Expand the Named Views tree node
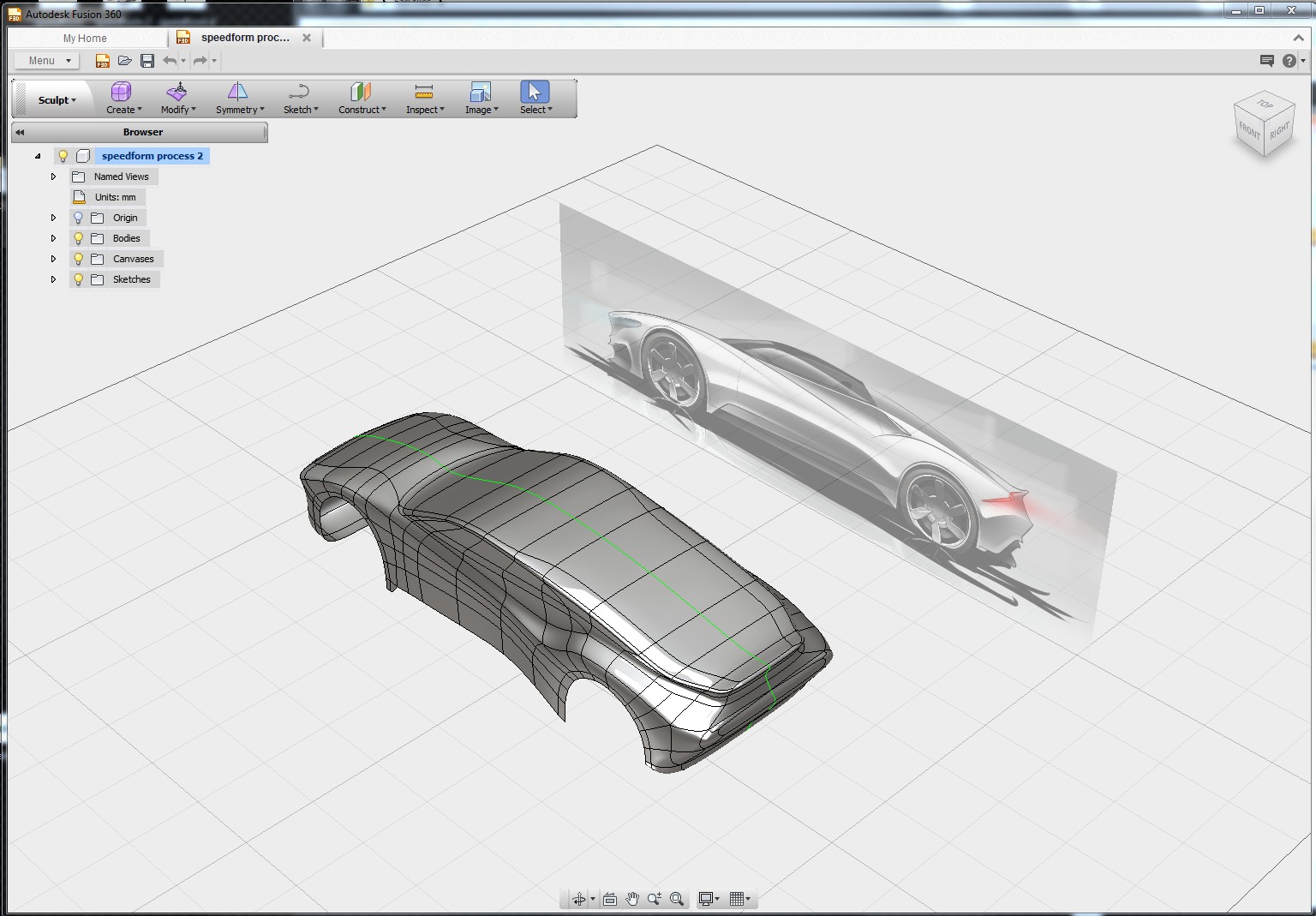Screen dimensions: 1316x916 [x=53, y=177]
